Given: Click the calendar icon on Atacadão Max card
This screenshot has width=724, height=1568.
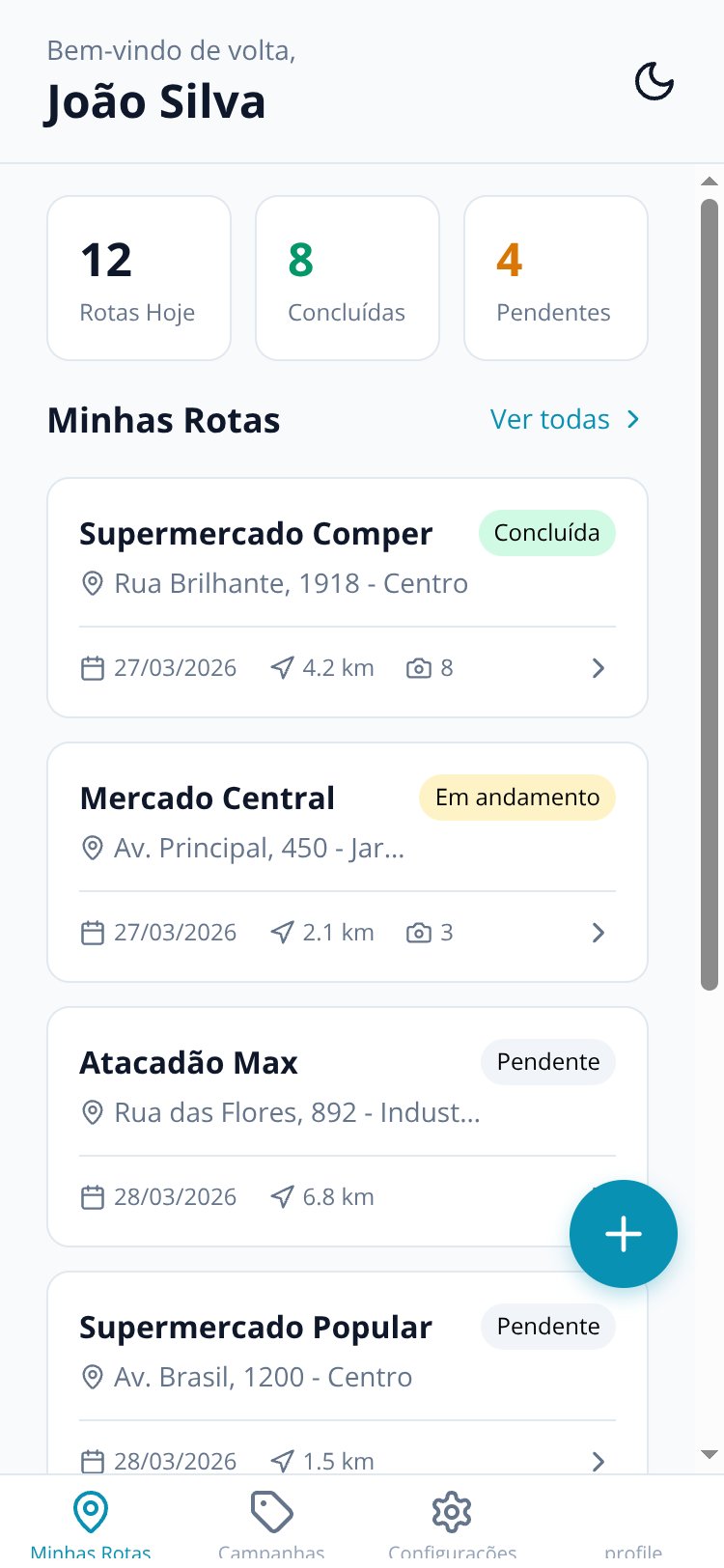Looking at the screenshot, I should tap(92, 1197).
